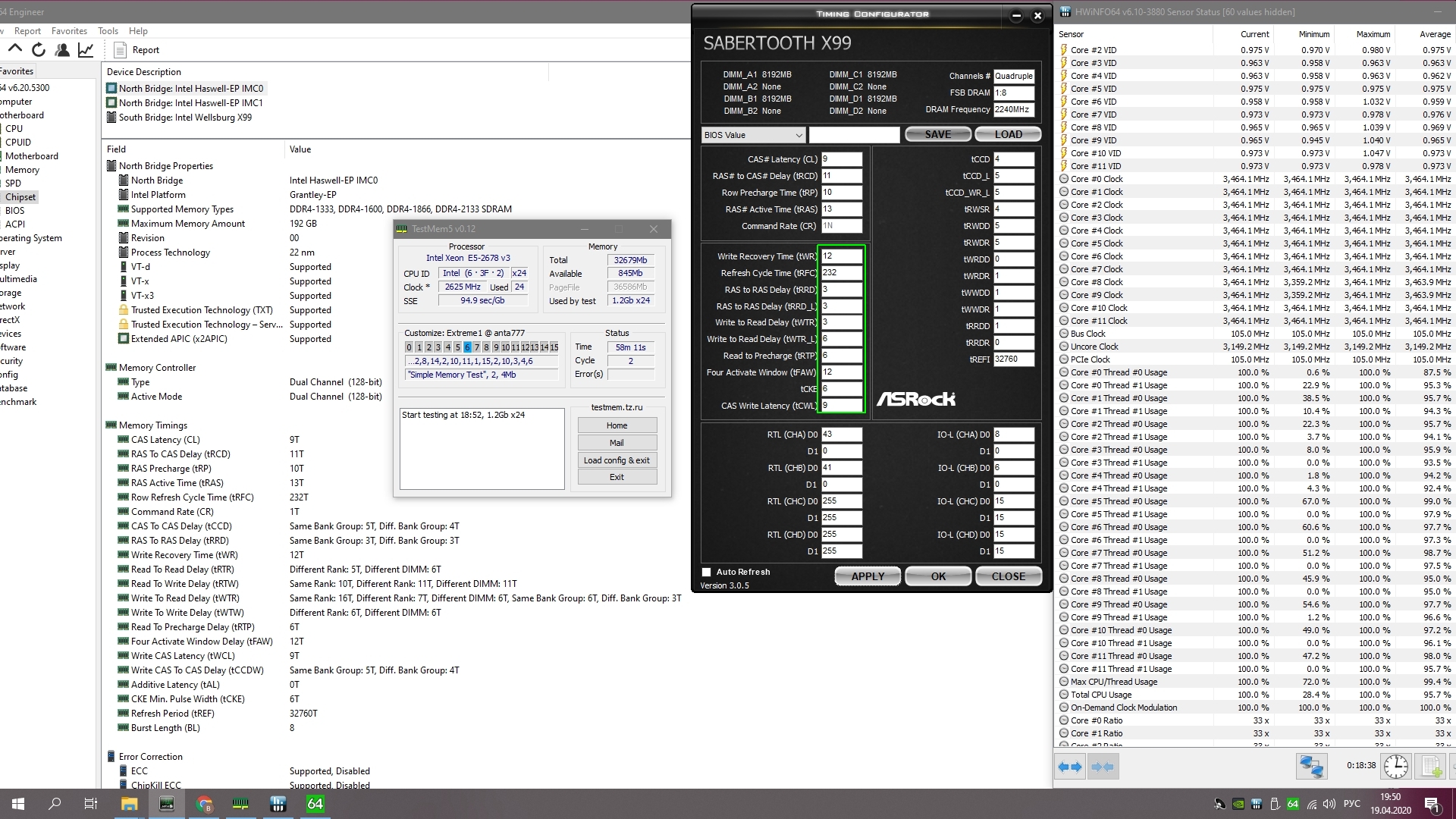Image resolution: width=1456 pixels, height=819 pixels.
Task: Click HWiNFO logging start sheet icon
Action: pyautogui.click(x=1431, y=767)
